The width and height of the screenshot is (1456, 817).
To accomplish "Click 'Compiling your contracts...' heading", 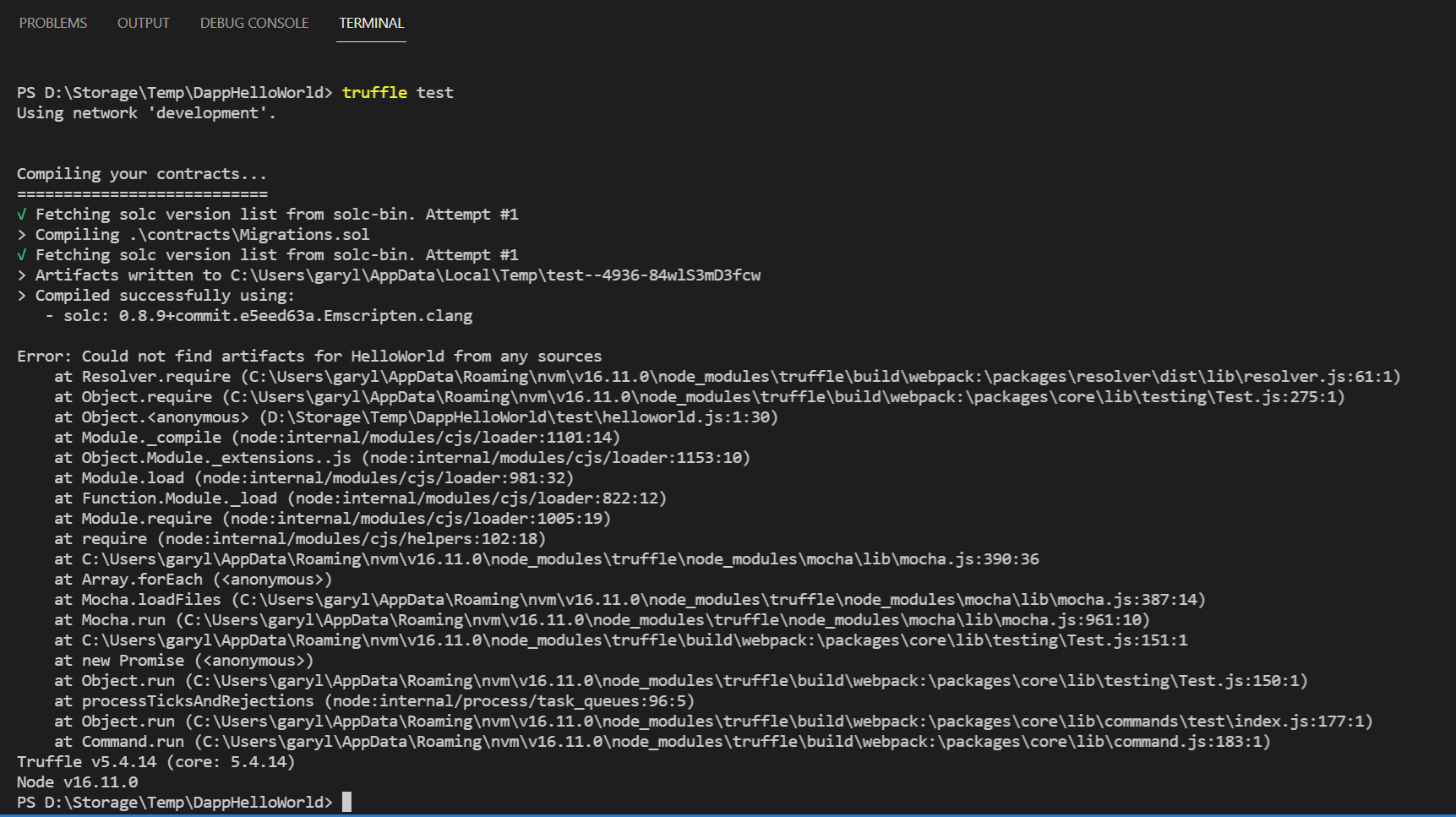I will click(142, 173).
